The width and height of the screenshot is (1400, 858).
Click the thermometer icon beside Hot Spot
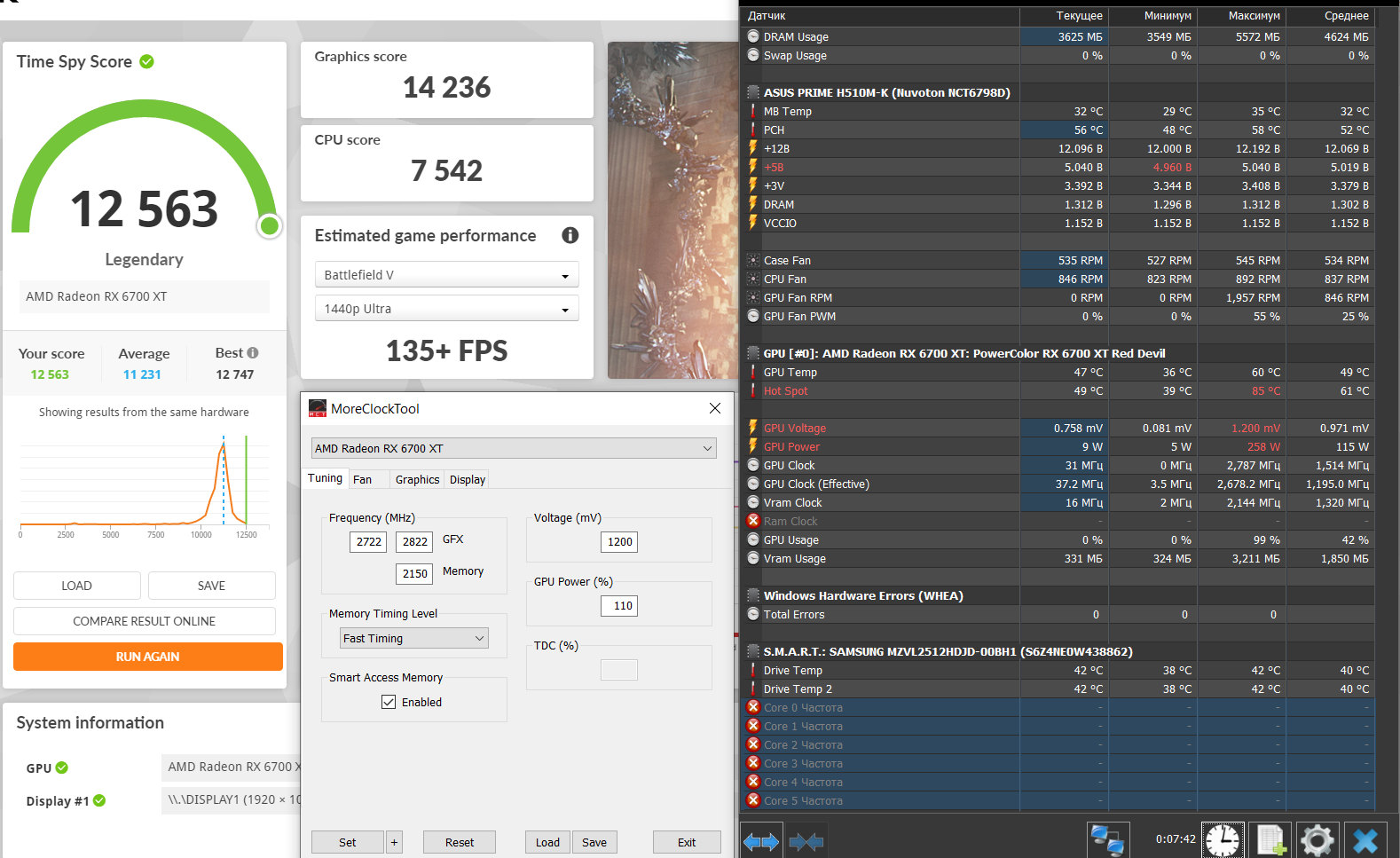click(753, 390)
